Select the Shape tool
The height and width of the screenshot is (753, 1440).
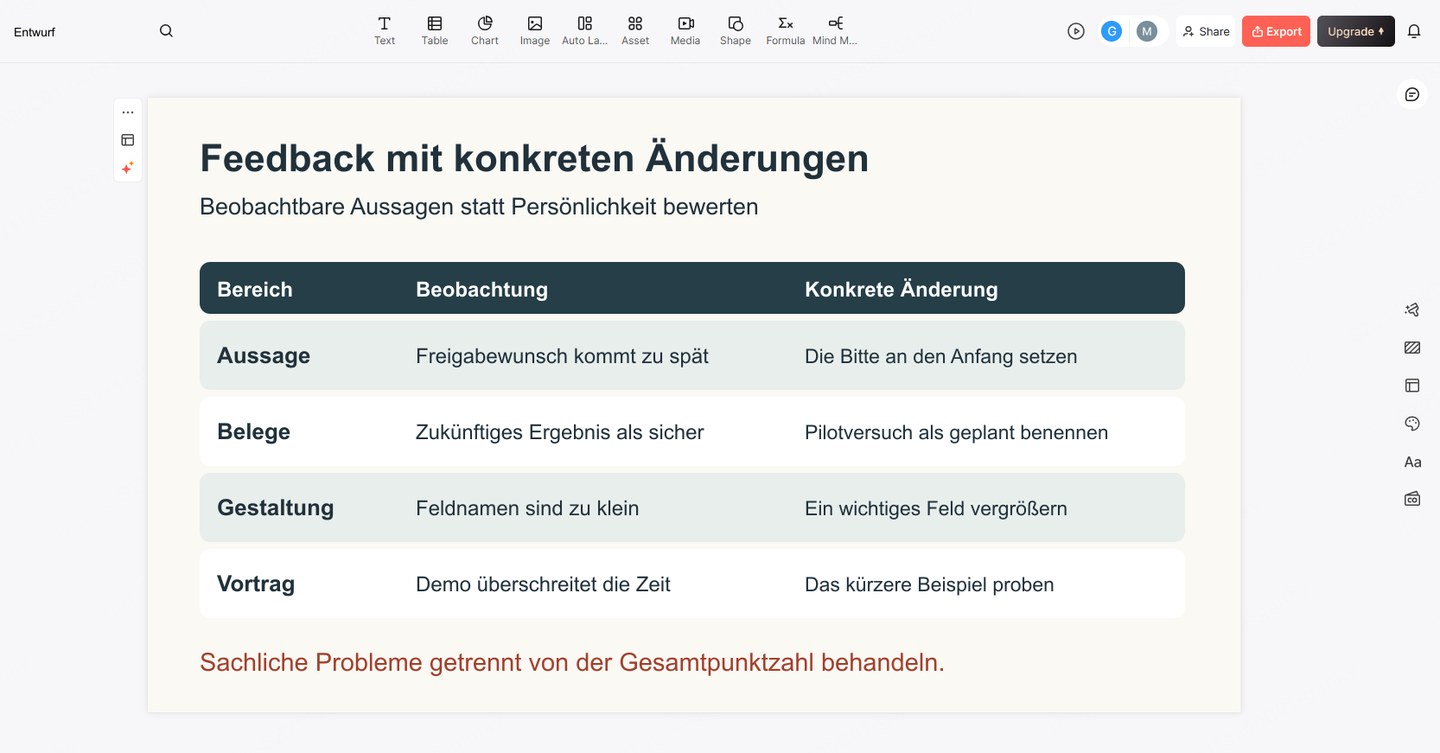[735, 31]
